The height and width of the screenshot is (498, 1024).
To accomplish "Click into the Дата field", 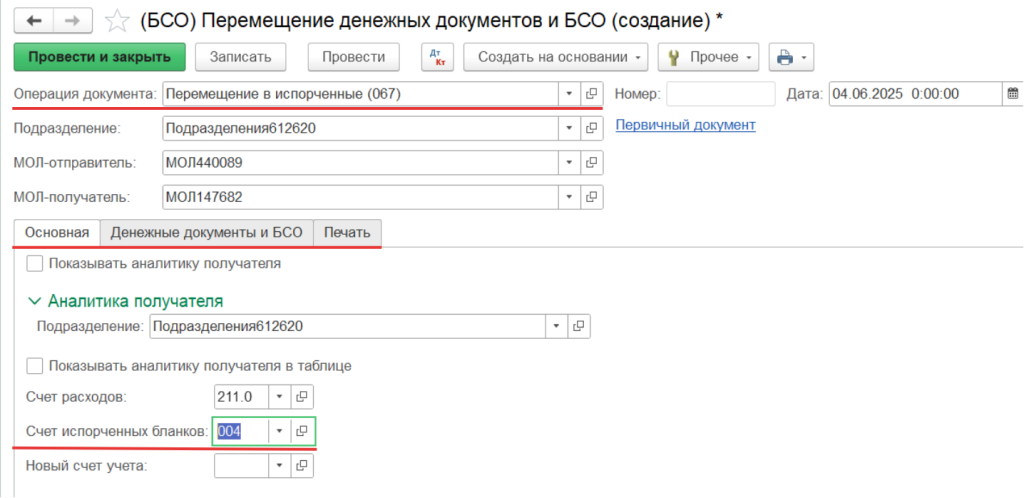I will (x=915, y=93).
